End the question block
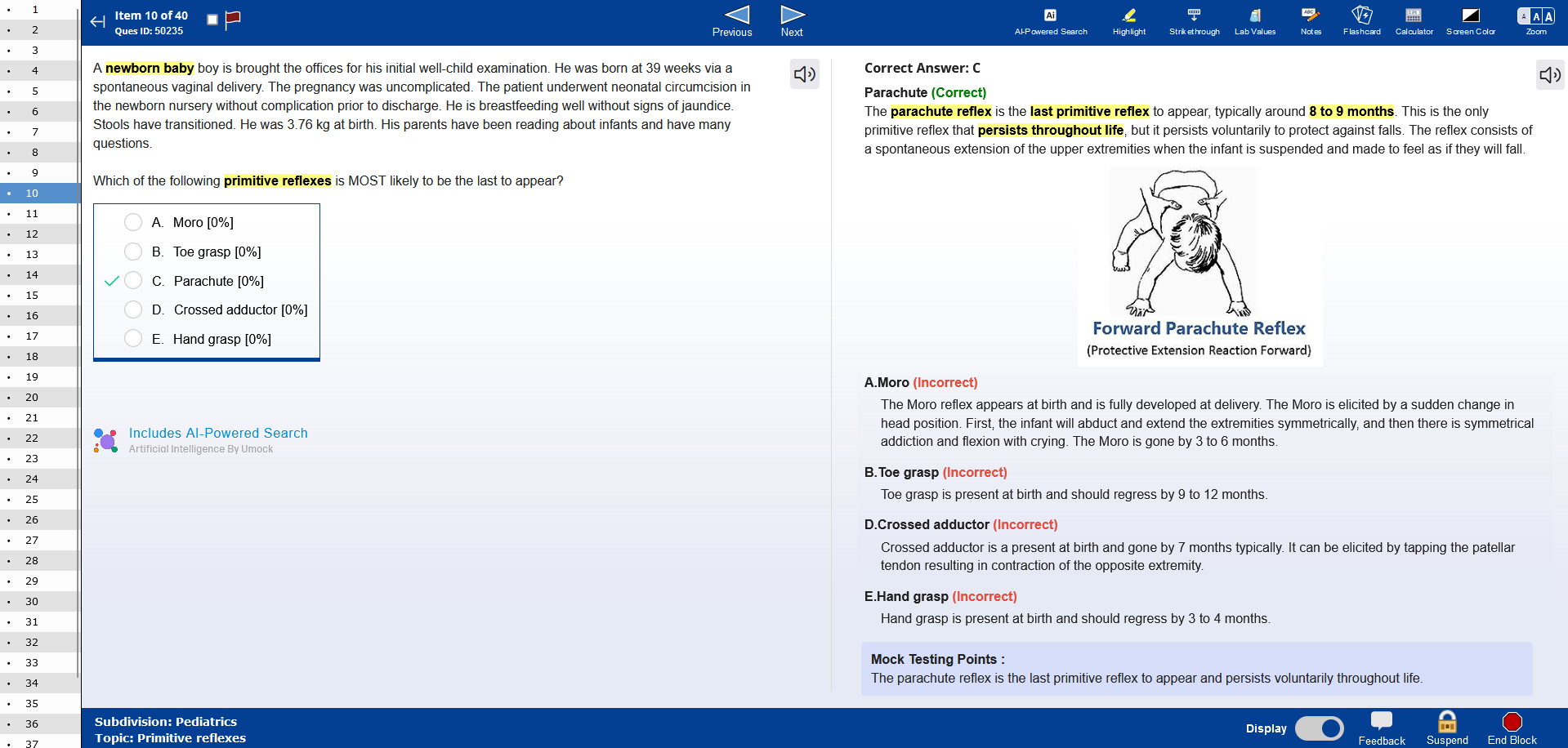The height and width of the screenshot is (748, 1568). (1512, 728)
